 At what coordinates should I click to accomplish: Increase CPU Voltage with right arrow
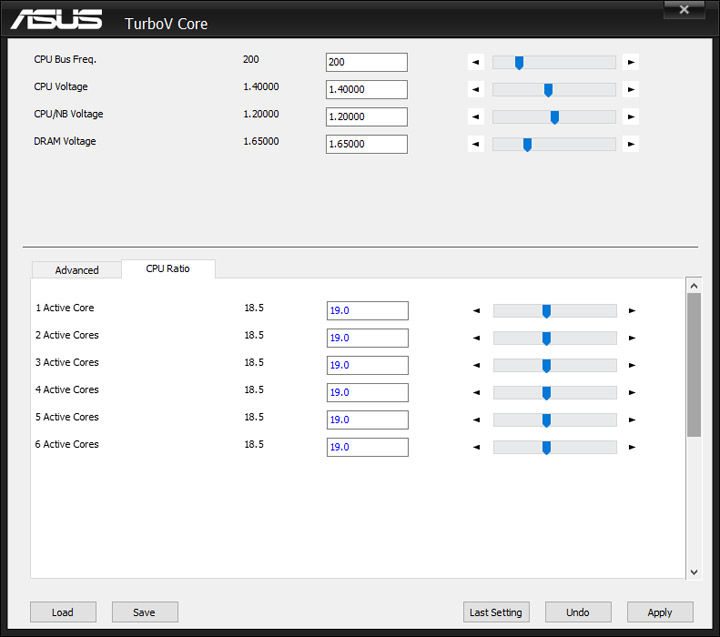pyautogui.click(x=631, y=89)
